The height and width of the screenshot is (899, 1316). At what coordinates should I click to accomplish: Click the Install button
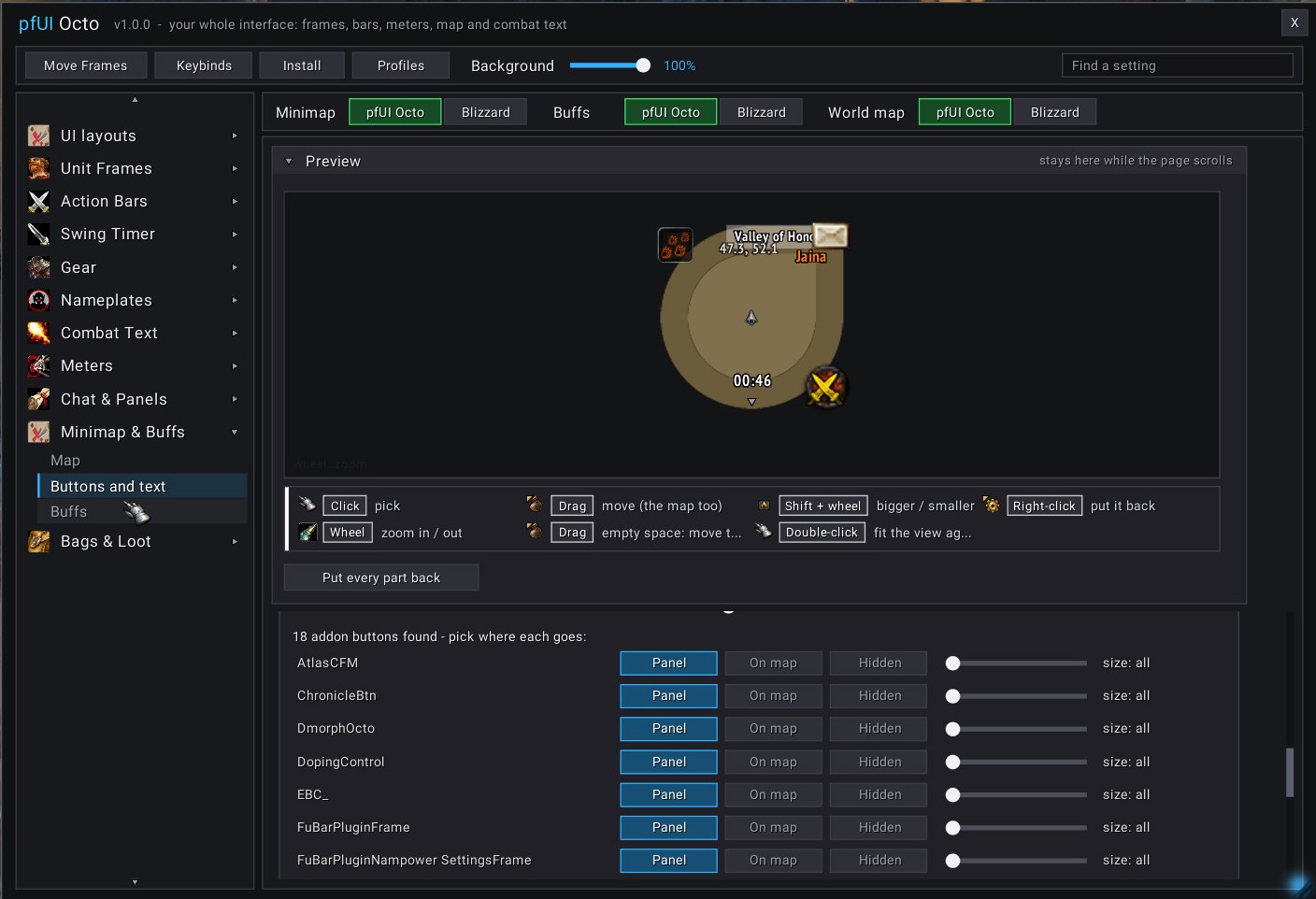(x=302, y=65)
